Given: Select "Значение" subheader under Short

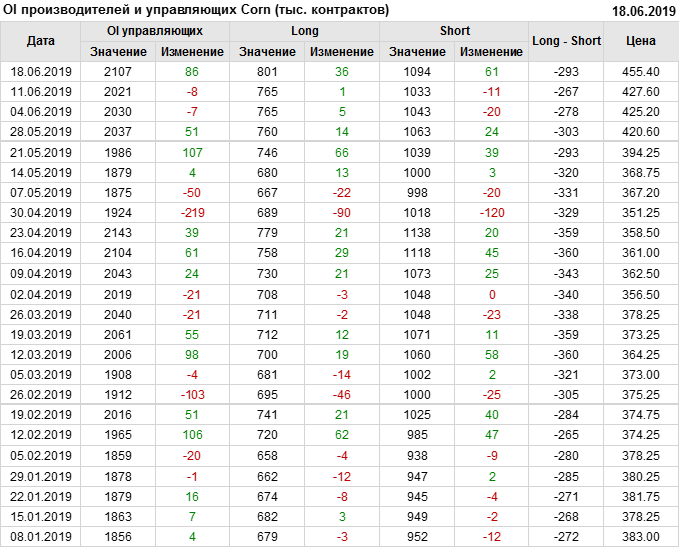Looking at the screenshot, I should coord(417,51).
